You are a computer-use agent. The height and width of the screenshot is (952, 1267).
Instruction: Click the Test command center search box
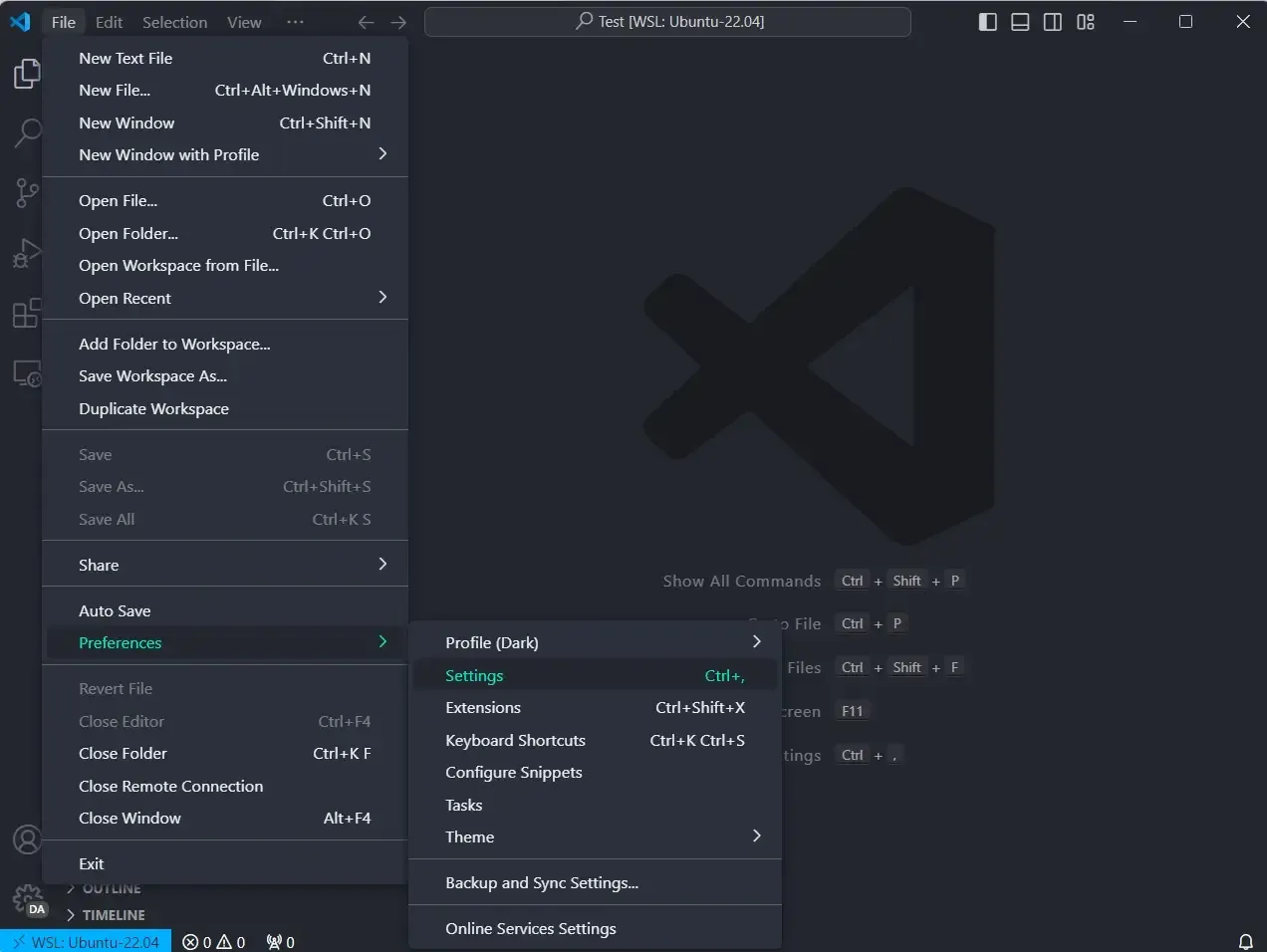(667, 21)
